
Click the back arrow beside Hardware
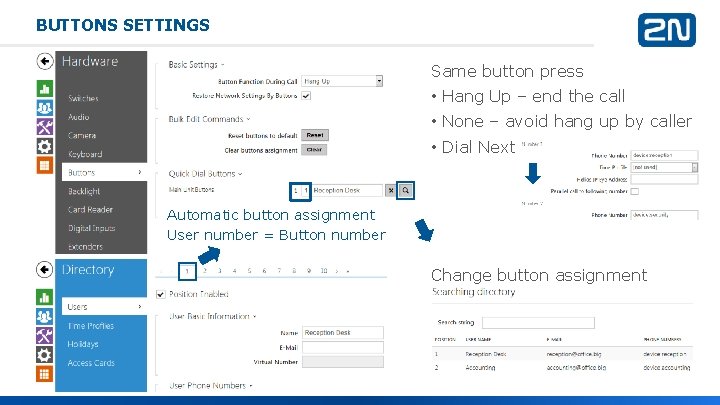click(x=45, y=61)
